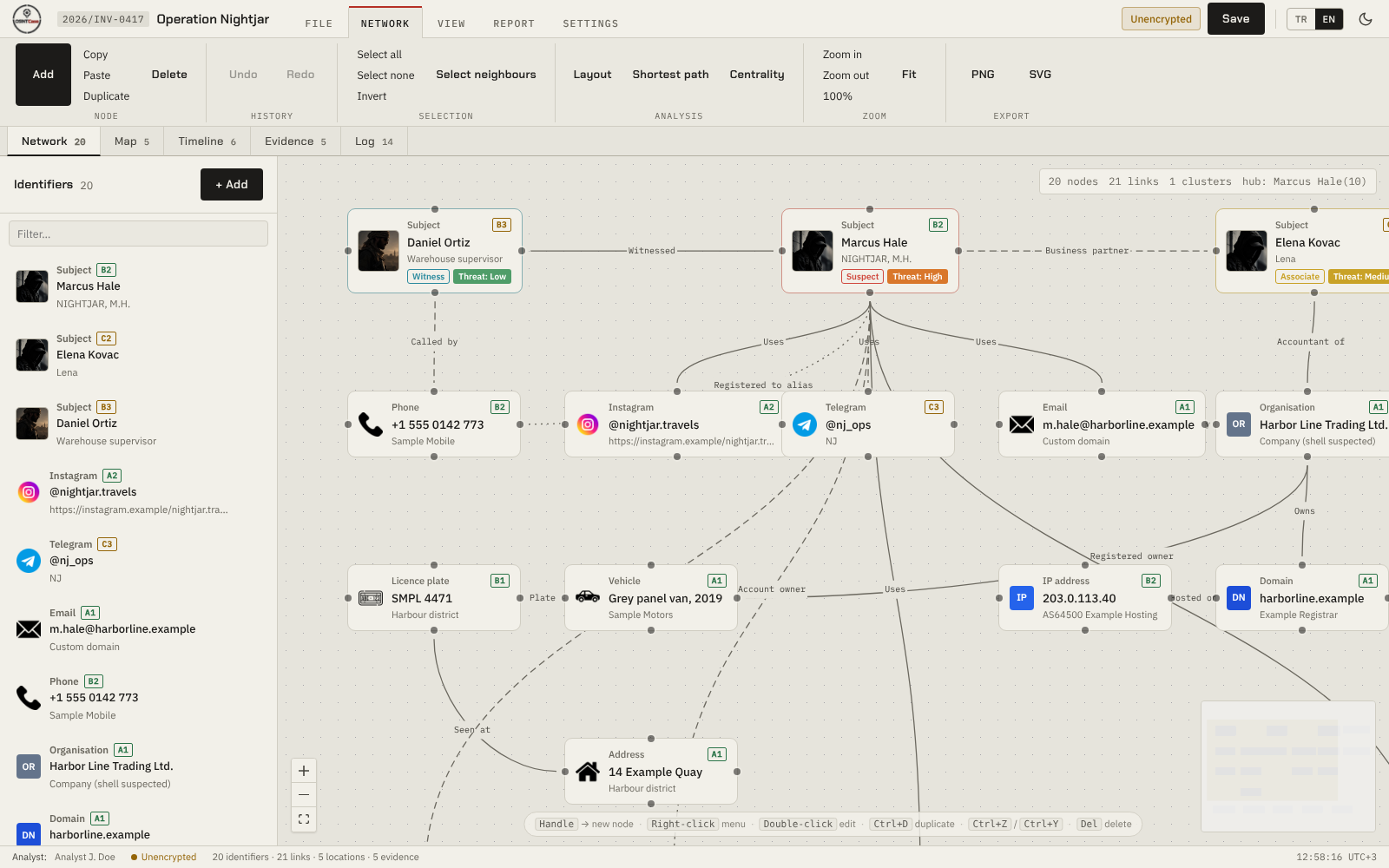Export the network as PNG
Image resolution: width=1389 pixels, height=868 pixels.
(x=983, y=75)
